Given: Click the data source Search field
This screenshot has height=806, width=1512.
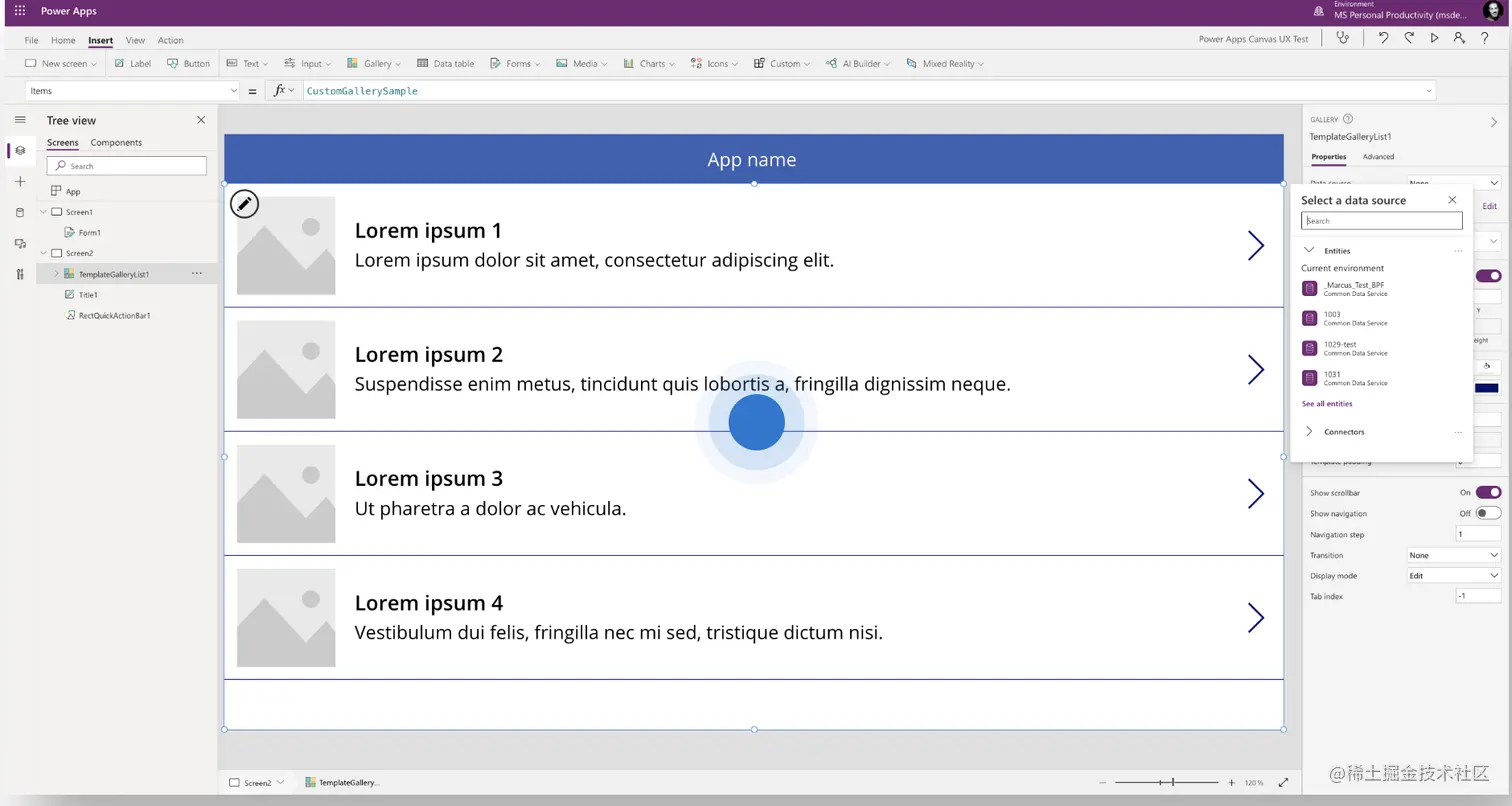Looking at the screenshot, I should pyautogui.click(x=1381, y=221).
